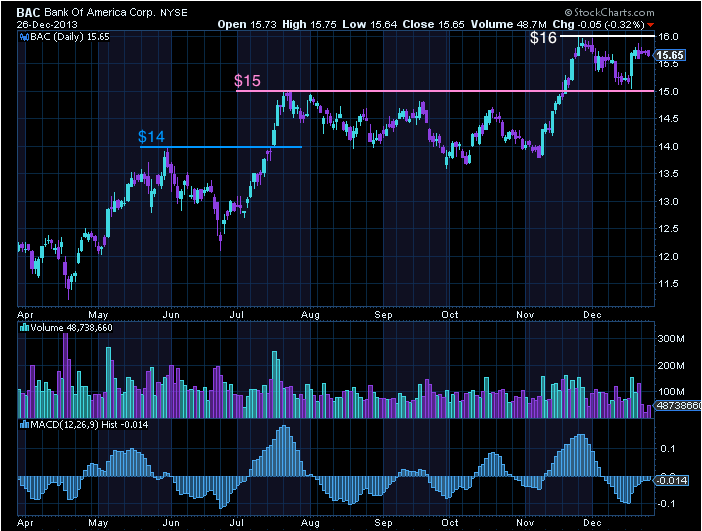Click the Nov label under price chart

(x=525, y=315)
